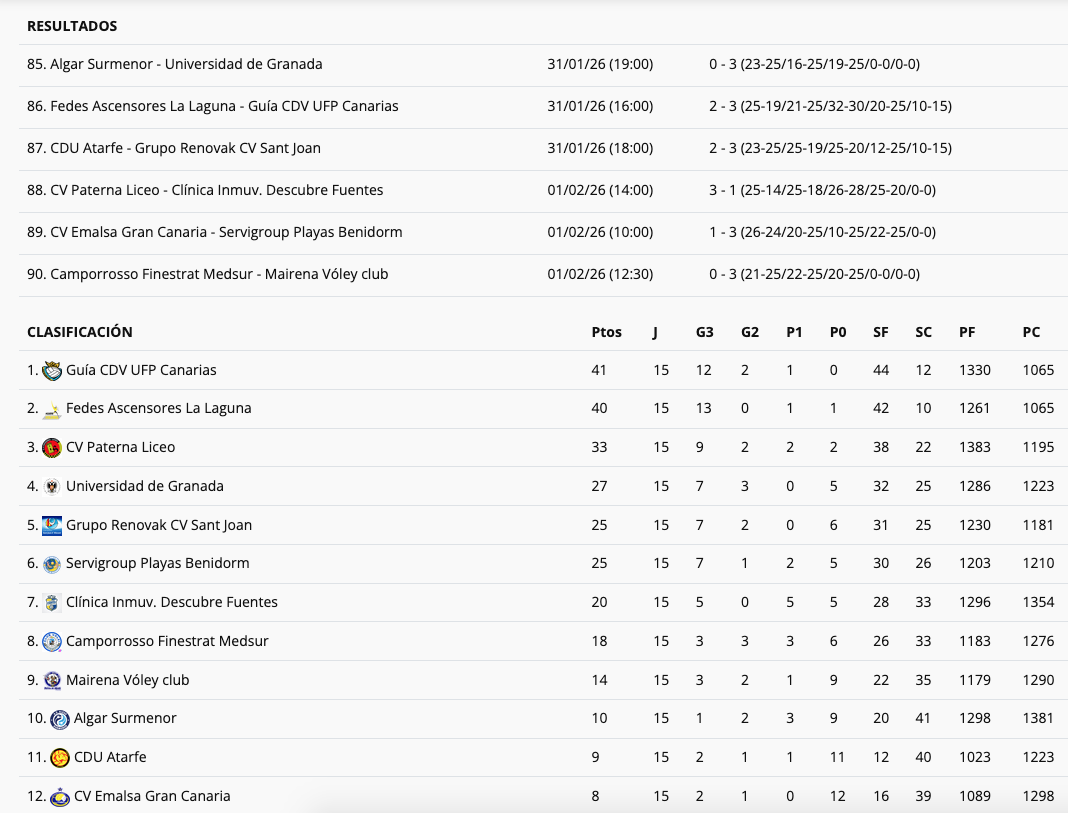The image size is (1068, 813).
Task: Click the Fedes Ascensores La Laguna logo
Action: [x=52, y=409]
